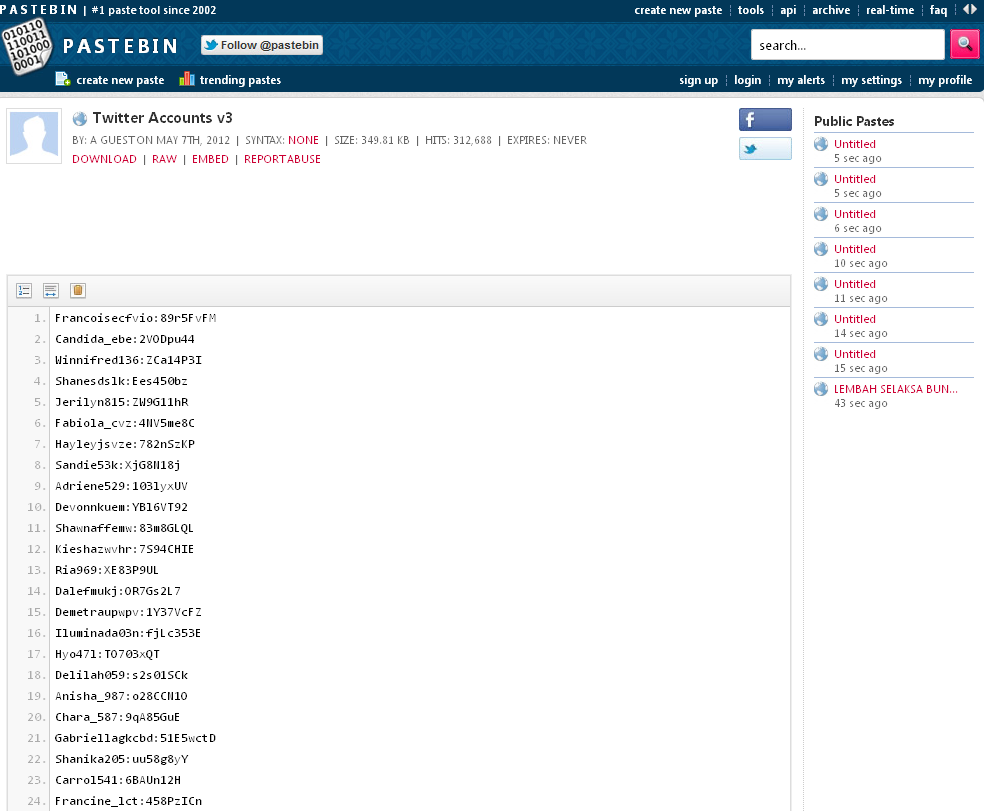Click the 'BY: A GUEST ON MAY 7TH, 2012' text
984x811 pixels.
pyautogui.click(x=151, y=140)
